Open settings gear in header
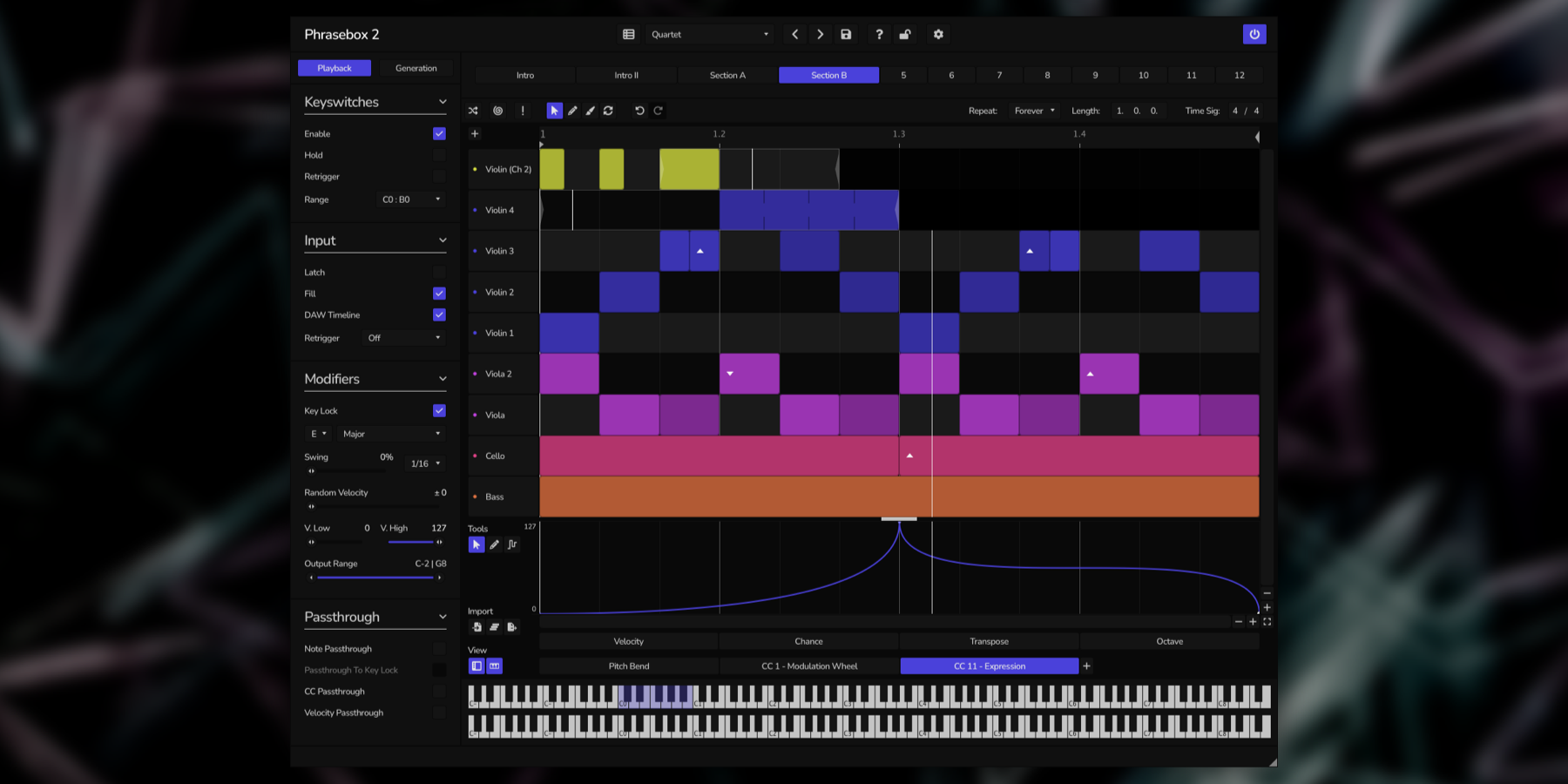Image resolution: width=1568 pixels, height=784 pixels. pos(938,34)
